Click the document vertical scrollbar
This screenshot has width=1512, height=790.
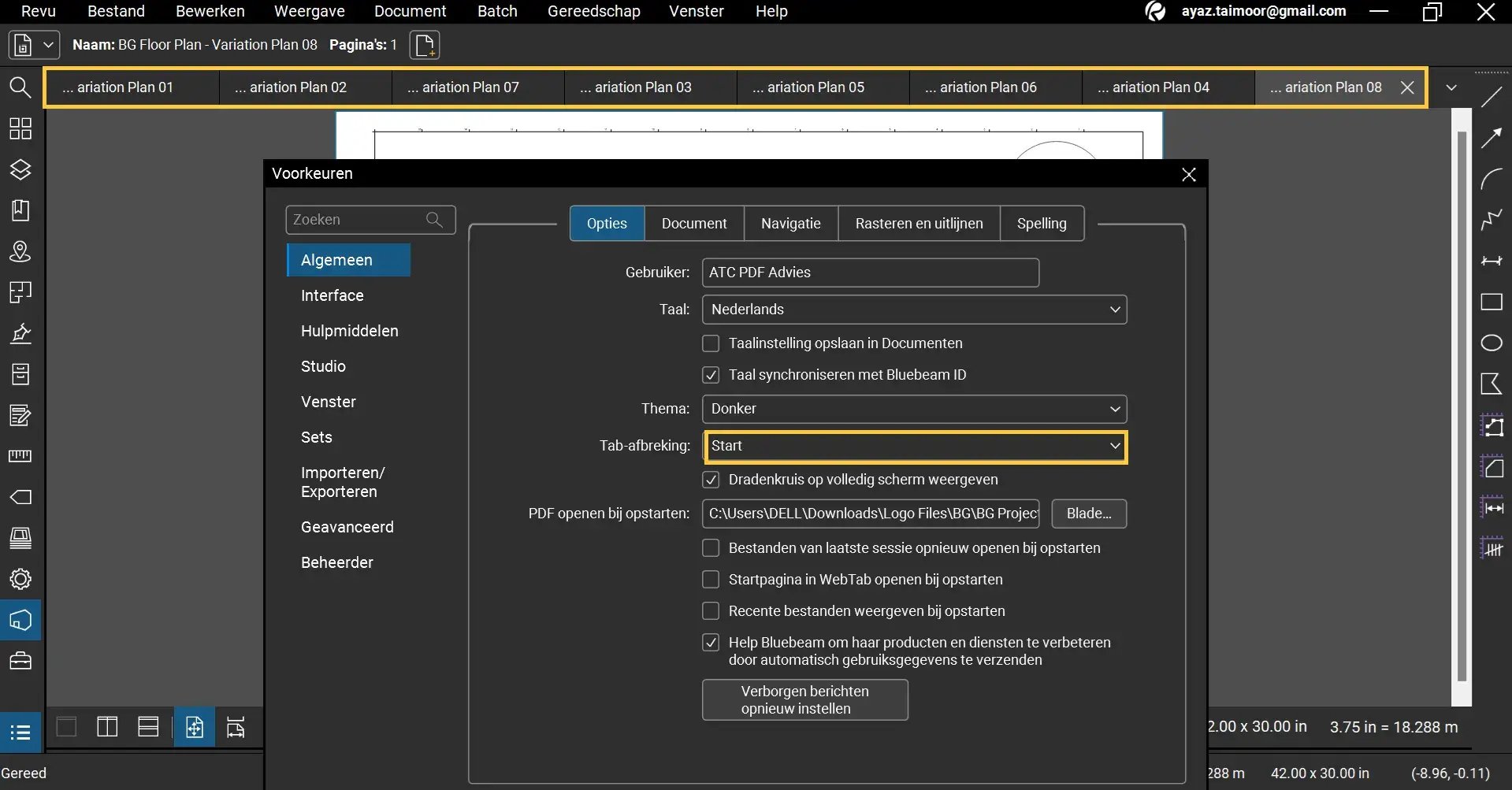coord(1462,406)
